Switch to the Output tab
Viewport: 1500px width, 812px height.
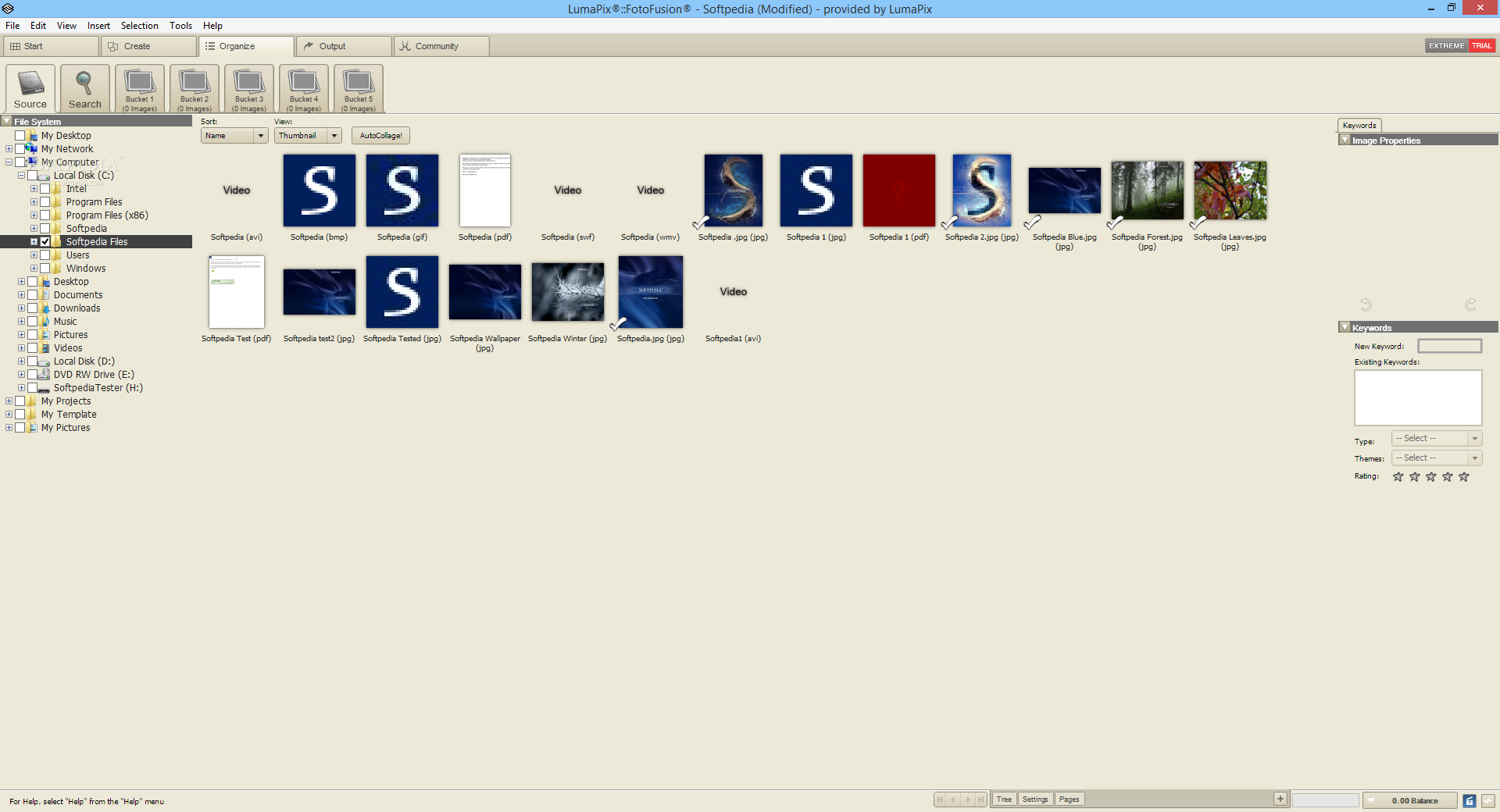pos(344,46)
